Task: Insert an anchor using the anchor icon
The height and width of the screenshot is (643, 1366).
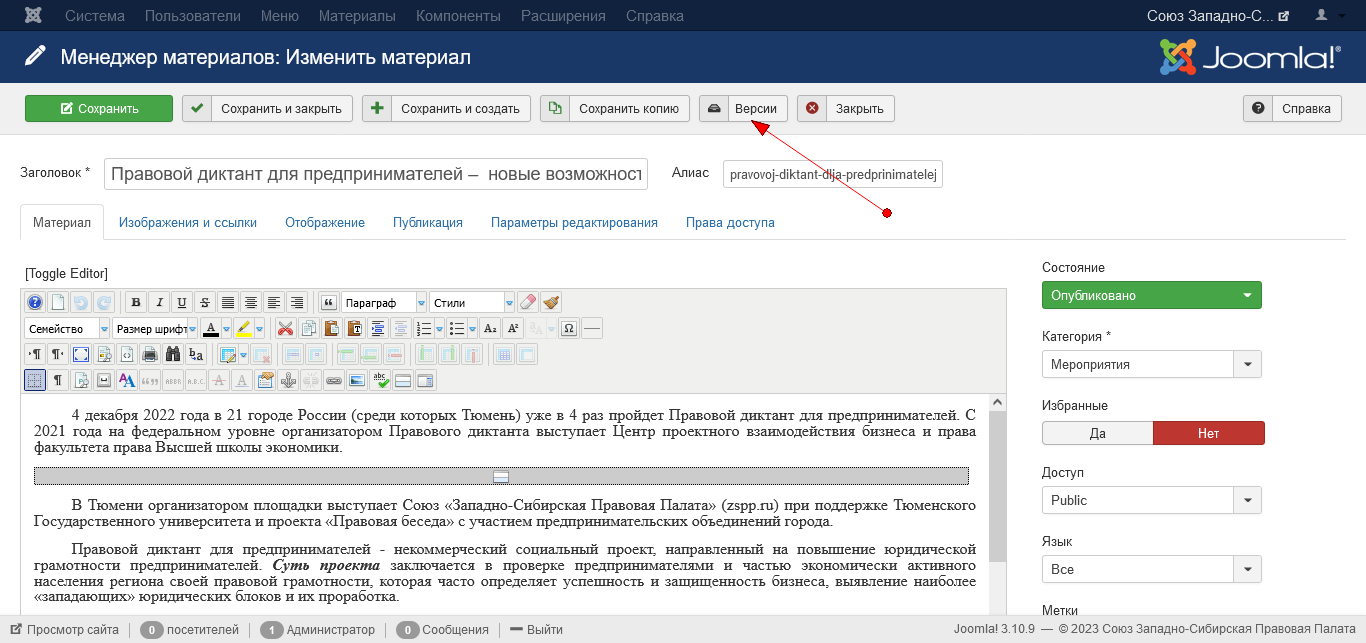Action: (x=287, y=380)
